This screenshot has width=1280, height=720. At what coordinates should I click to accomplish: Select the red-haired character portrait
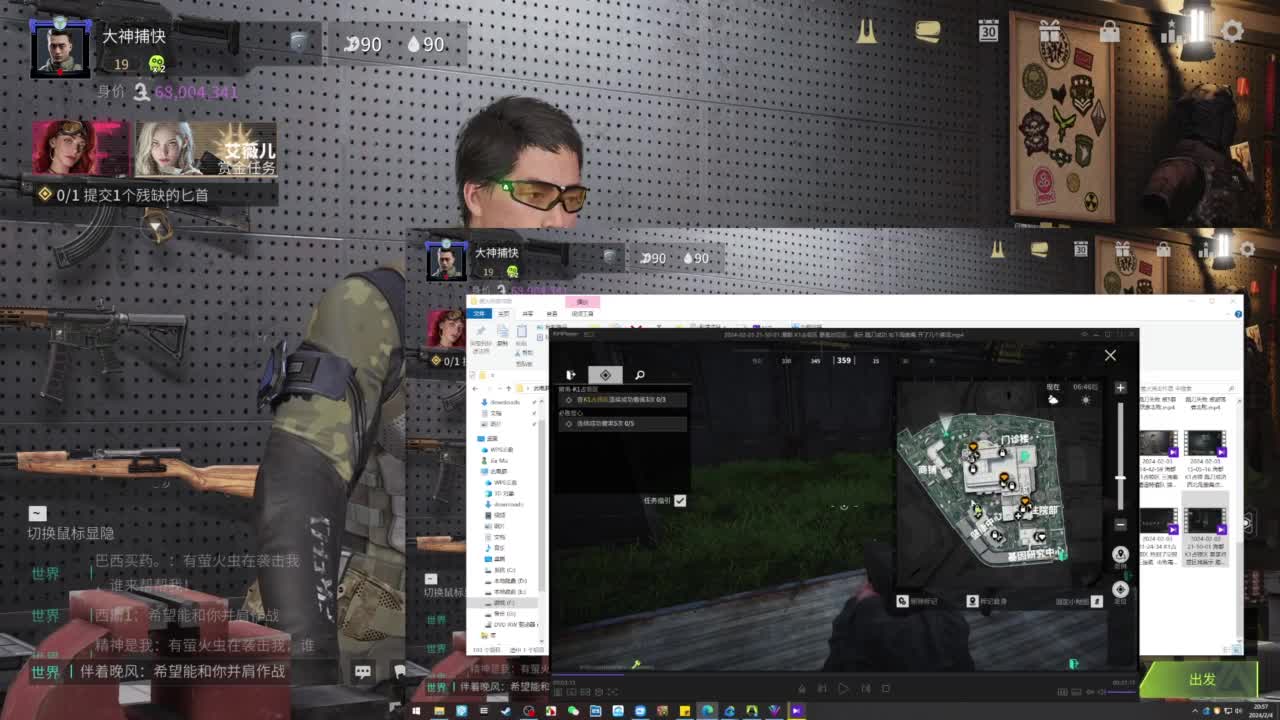(81, 149)
